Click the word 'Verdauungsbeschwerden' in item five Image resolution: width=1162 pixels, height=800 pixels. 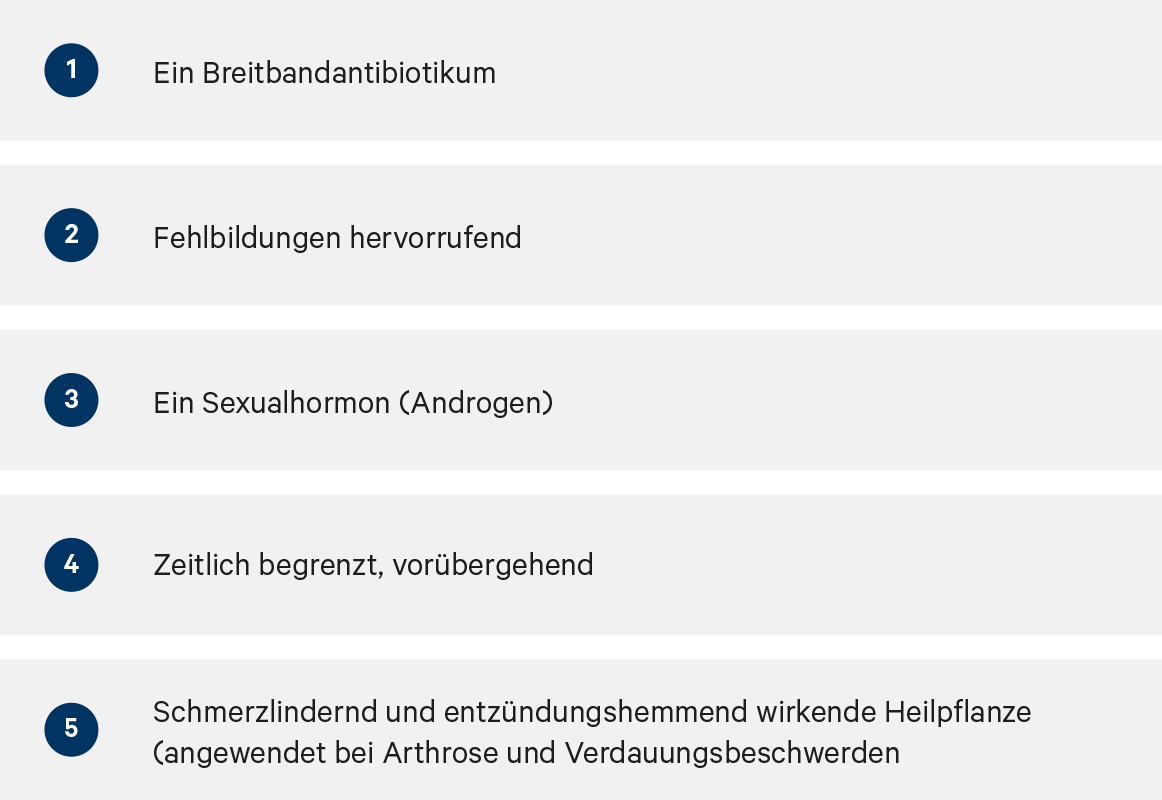pyautogui.click(x=732, y=753)
